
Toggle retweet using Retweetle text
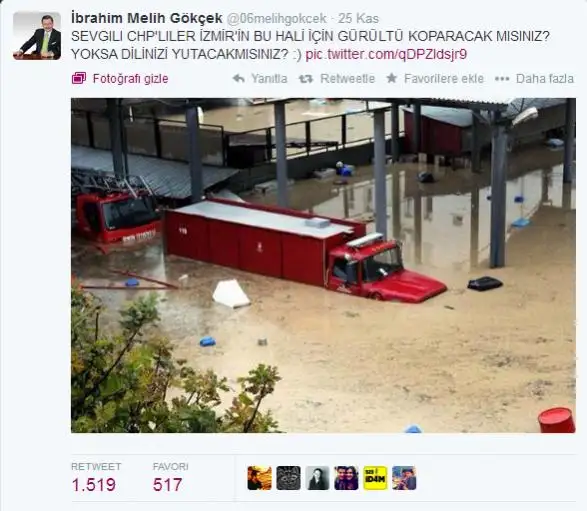coord(347,79)
